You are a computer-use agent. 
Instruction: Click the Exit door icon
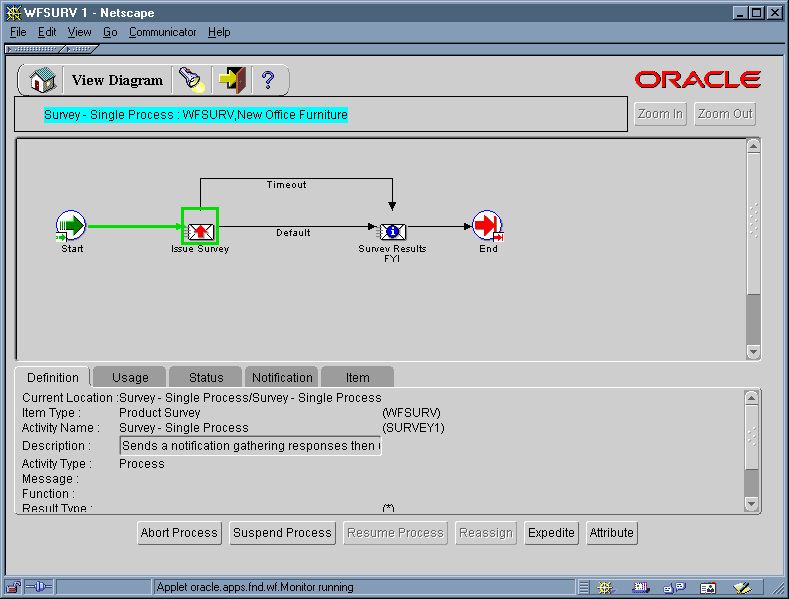(x=231, y=80)
